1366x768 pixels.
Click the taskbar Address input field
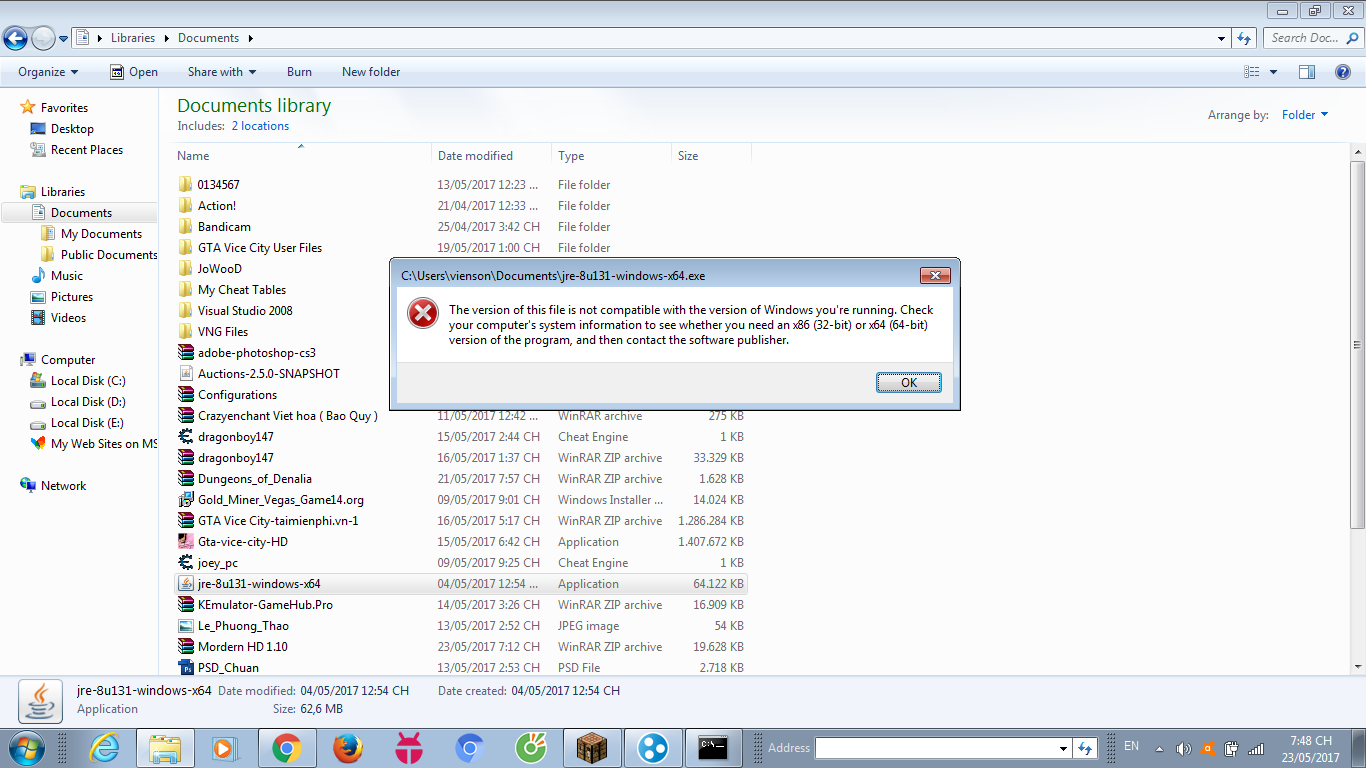click(x=935, y=748)
